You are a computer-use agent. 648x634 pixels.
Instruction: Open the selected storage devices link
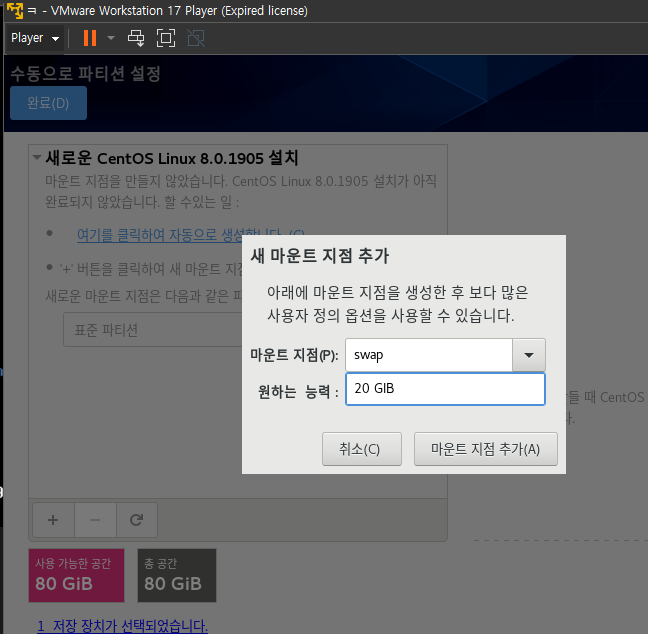click(122, 627)
